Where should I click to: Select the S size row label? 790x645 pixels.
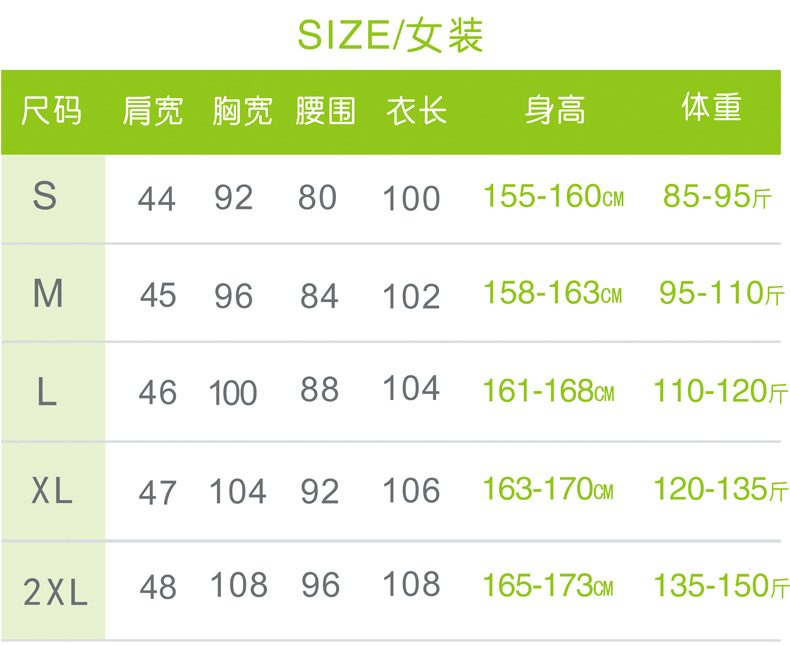tap(45, 196)
